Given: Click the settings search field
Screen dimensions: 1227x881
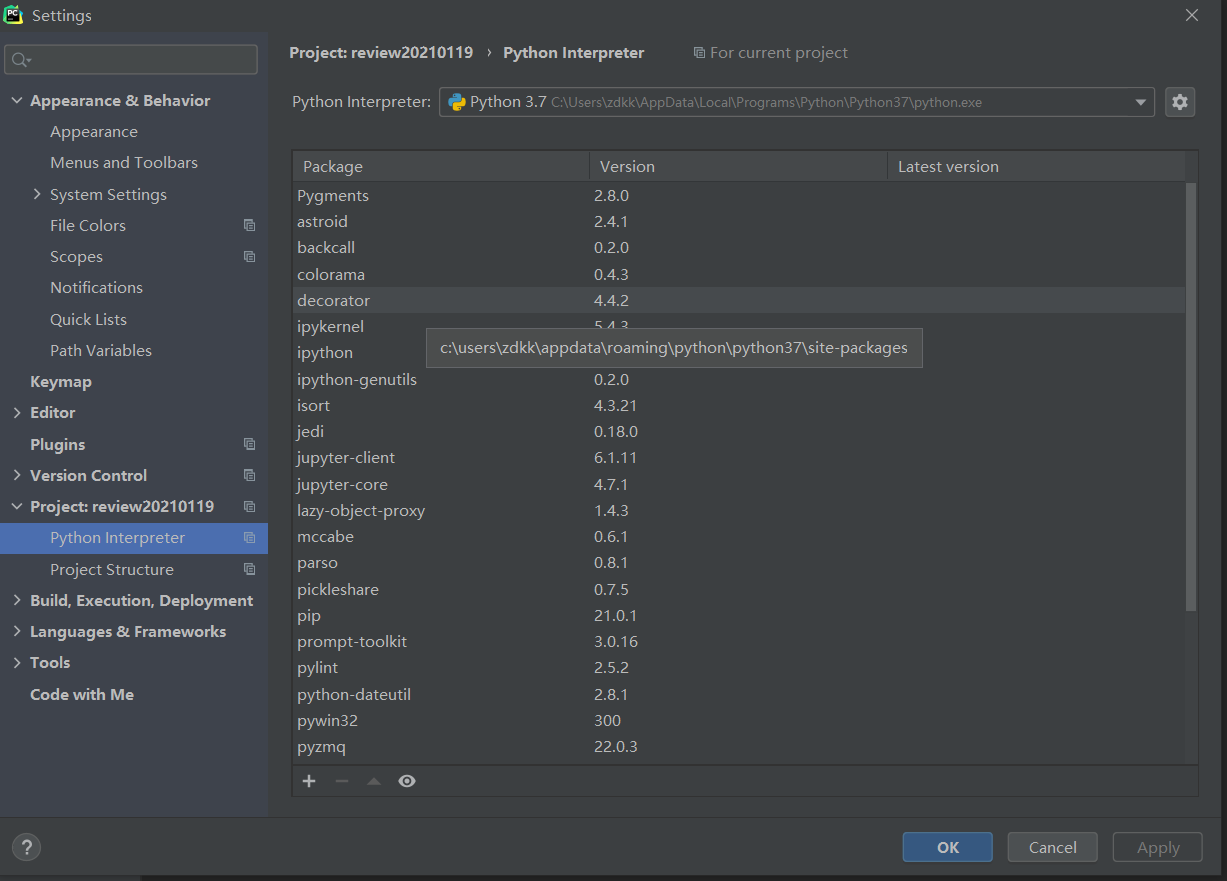Looking at the screenshot, I should 131,60.
